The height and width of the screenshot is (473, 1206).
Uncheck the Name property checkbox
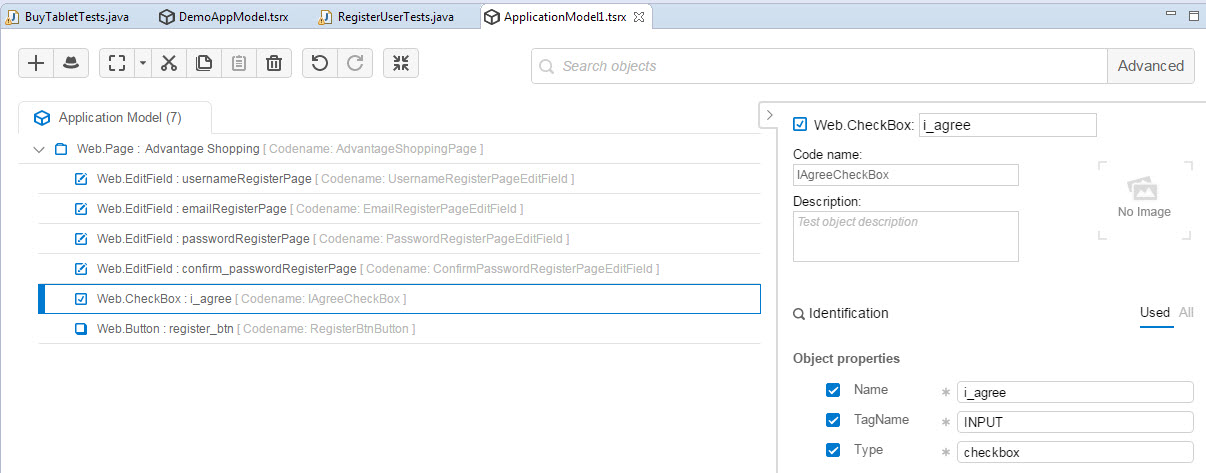point(832,390)
